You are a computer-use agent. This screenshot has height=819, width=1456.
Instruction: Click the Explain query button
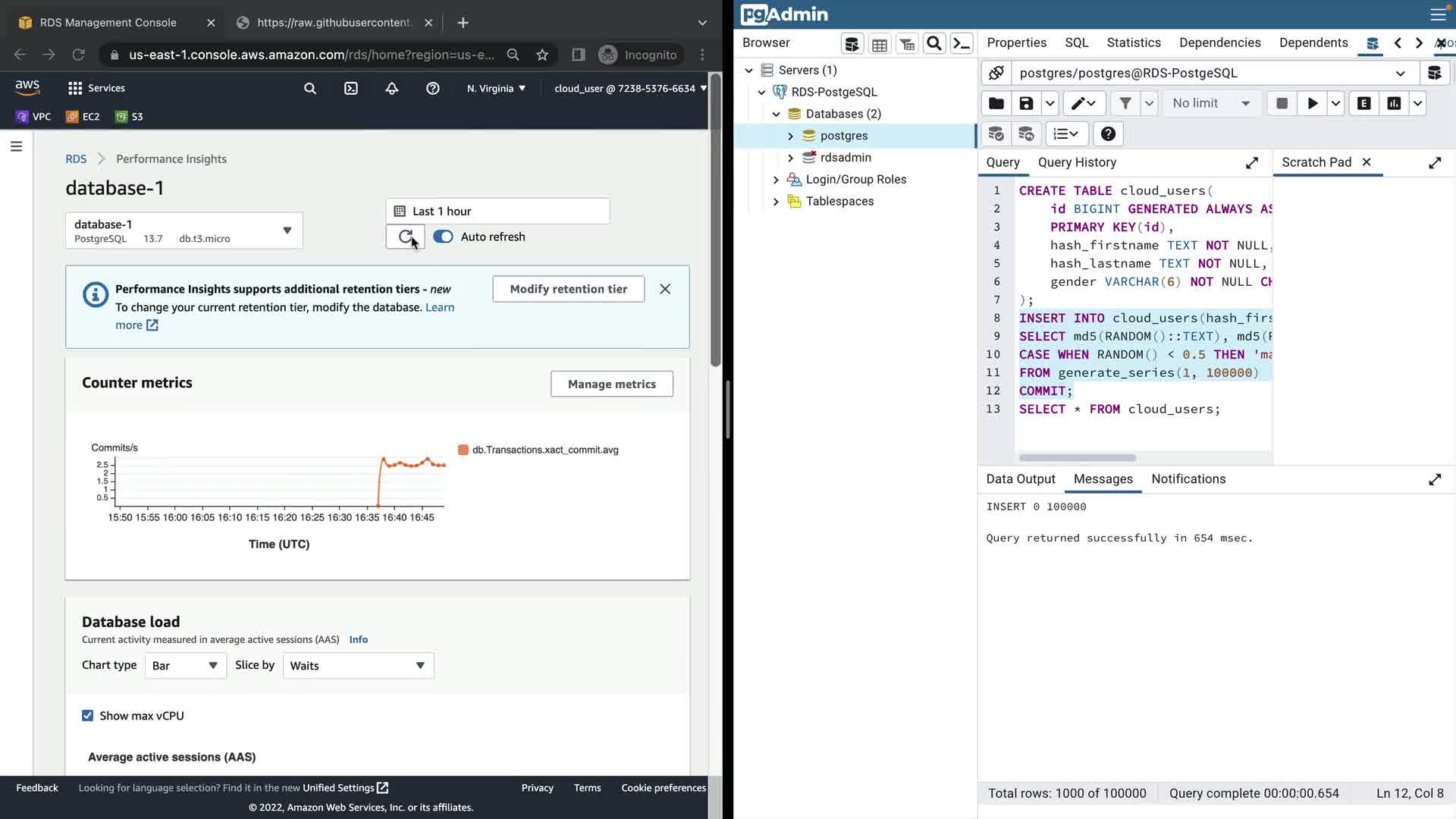pos(1363,104)
